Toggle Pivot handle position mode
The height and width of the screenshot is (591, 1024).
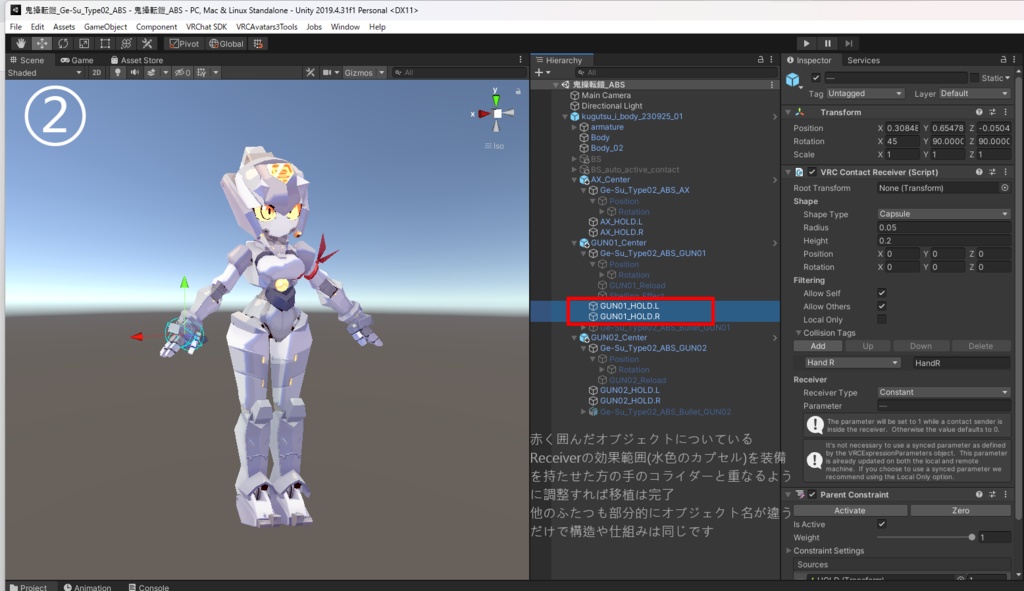(183, 44)
